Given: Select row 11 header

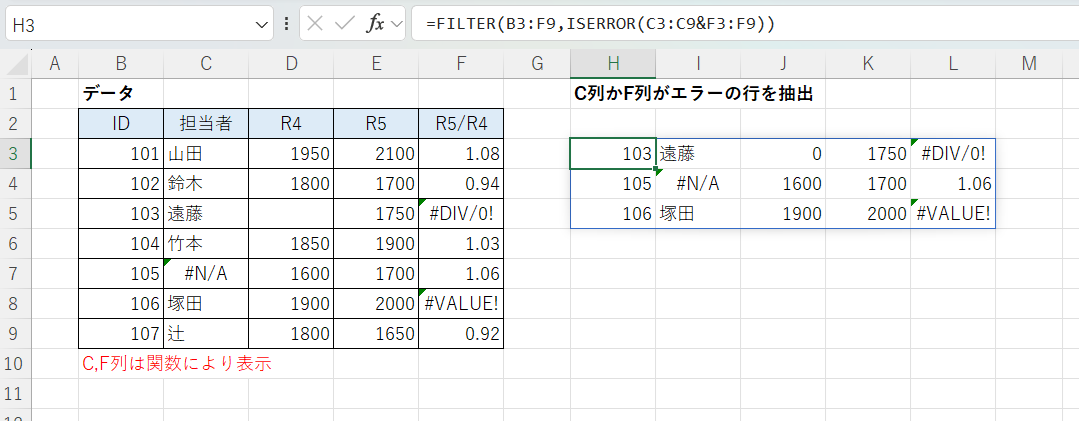Looking at the screenshot, I should (x=15, y=393).
